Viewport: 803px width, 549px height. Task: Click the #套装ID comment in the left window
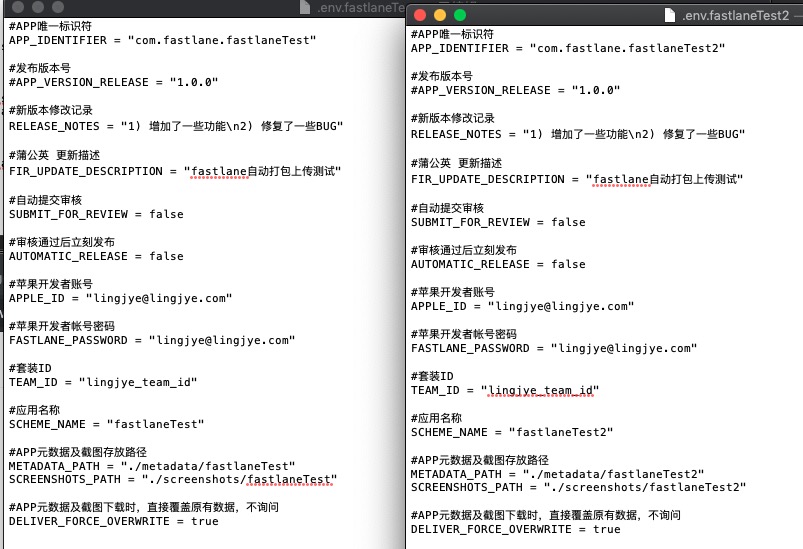pos(30,368)
